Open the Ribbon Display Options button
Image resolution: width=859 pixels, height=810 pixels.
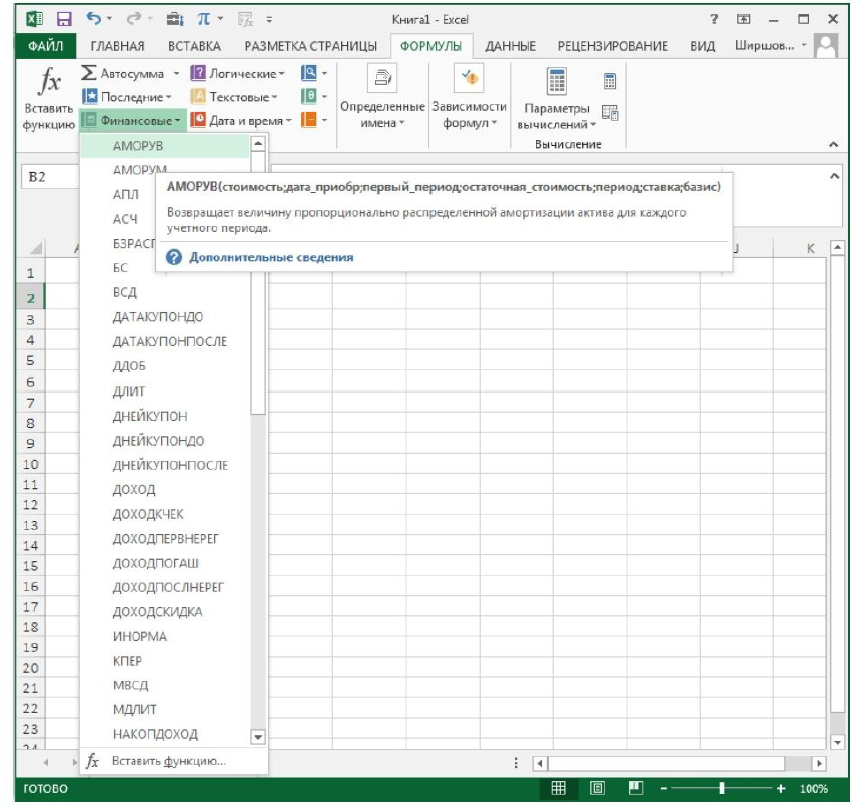(743, 19)
